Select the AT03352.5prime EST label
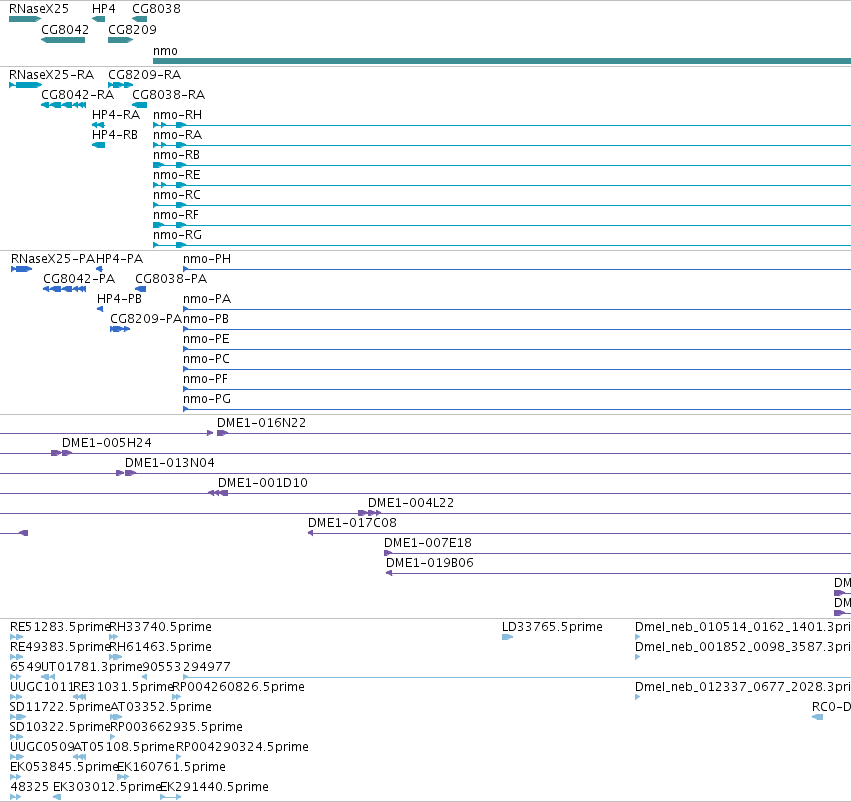851x802 pixels. pos(161,707)
